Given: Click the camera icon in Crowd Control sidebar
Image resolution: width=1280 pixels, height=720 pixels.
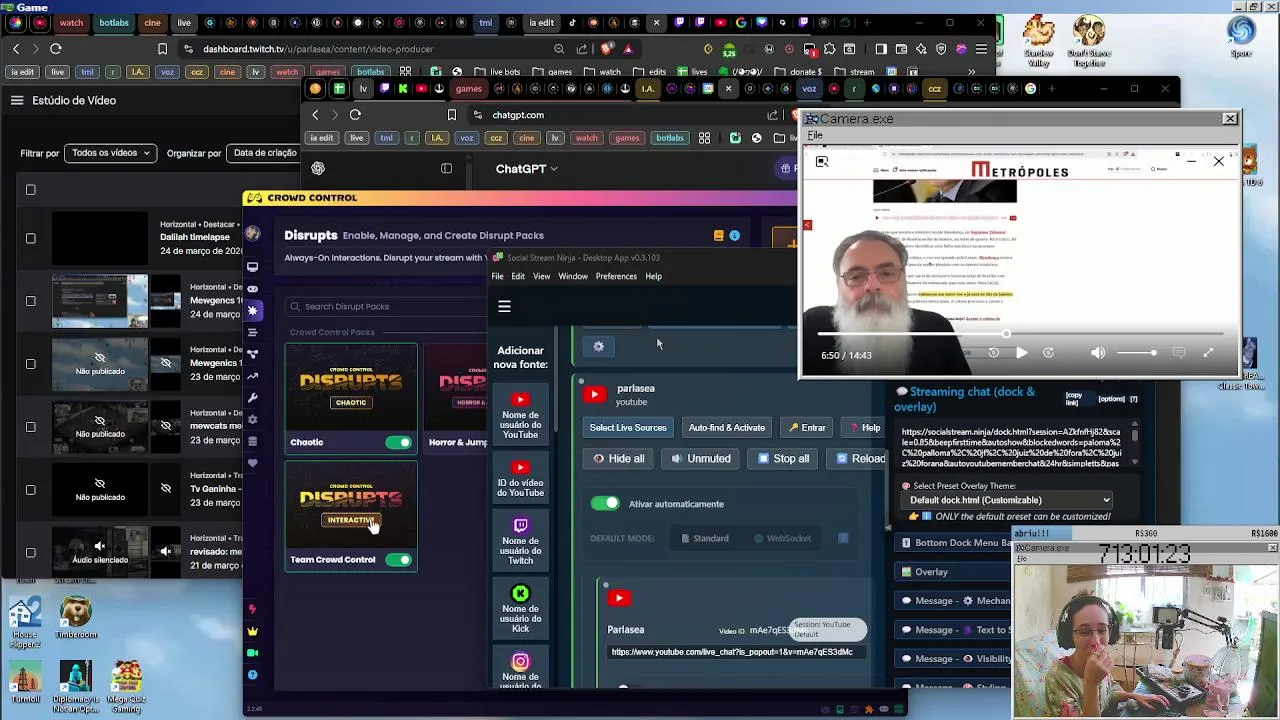Looking at the screenshot, I should 252,653.
